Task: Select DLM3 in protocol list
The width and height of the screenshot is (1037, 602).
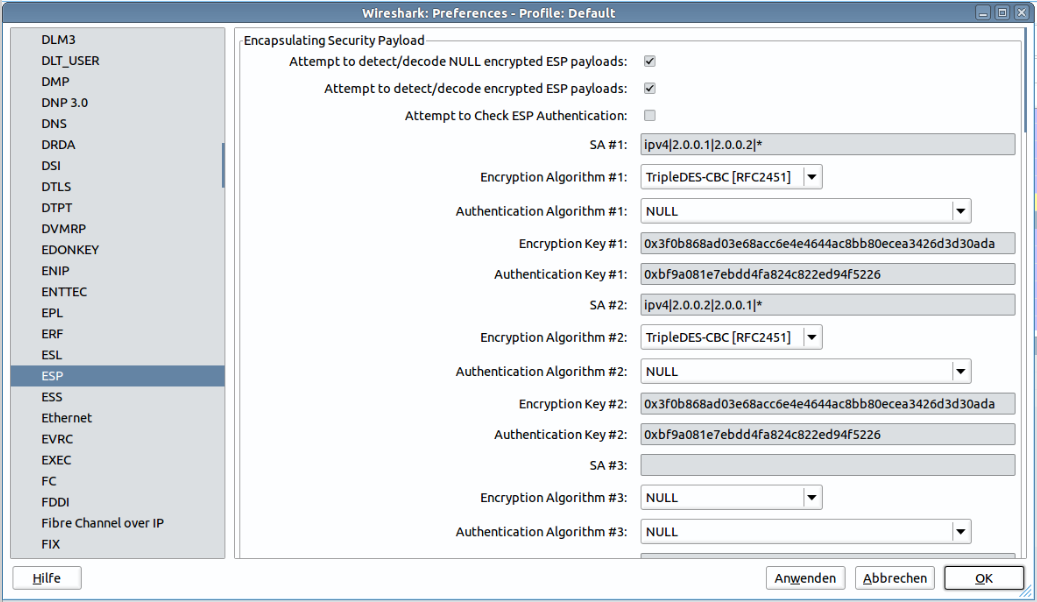Action: click(117, 40)
